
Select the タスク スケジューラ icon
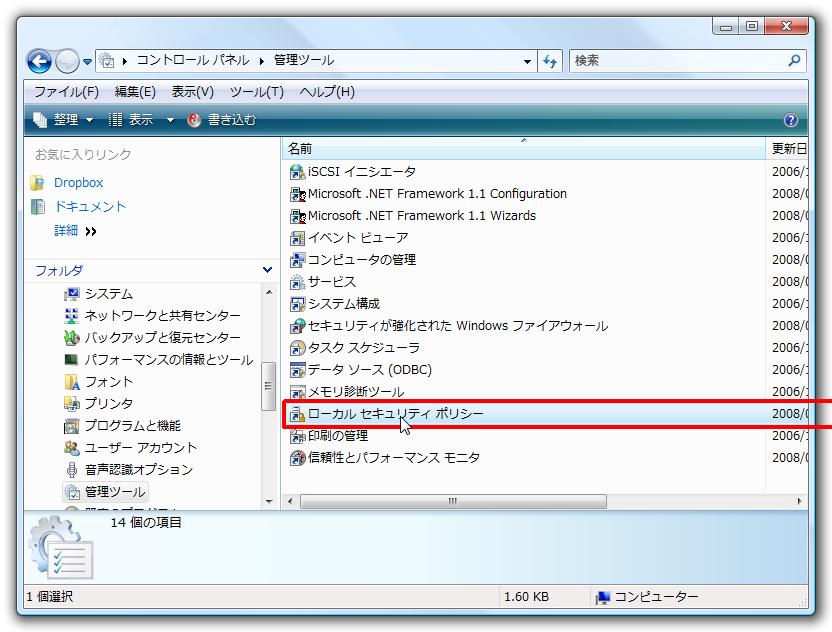297,348
